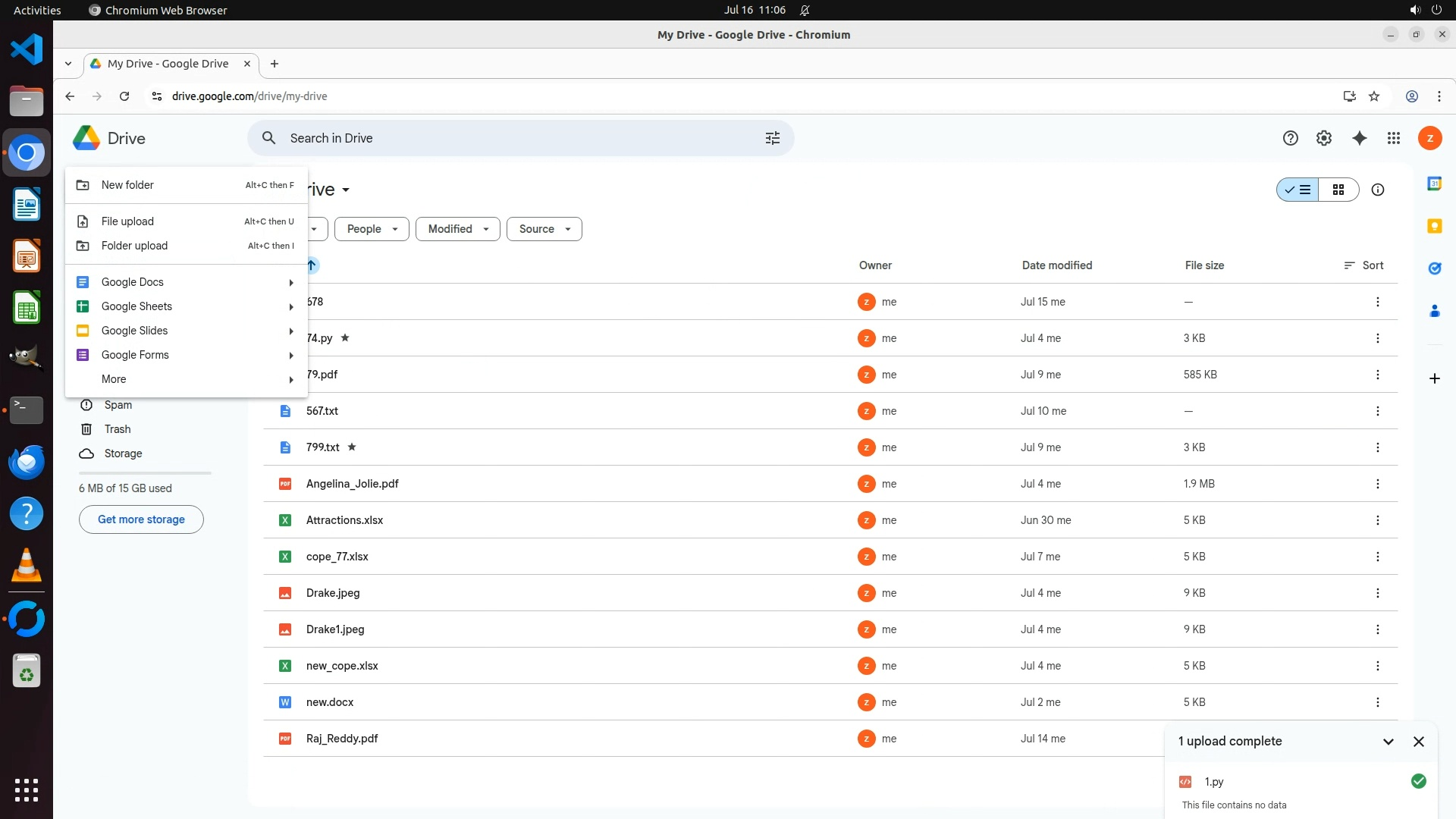Collapse the upload complete panel
This screenshot has height=819, width=1456.
pos(1389,742)
